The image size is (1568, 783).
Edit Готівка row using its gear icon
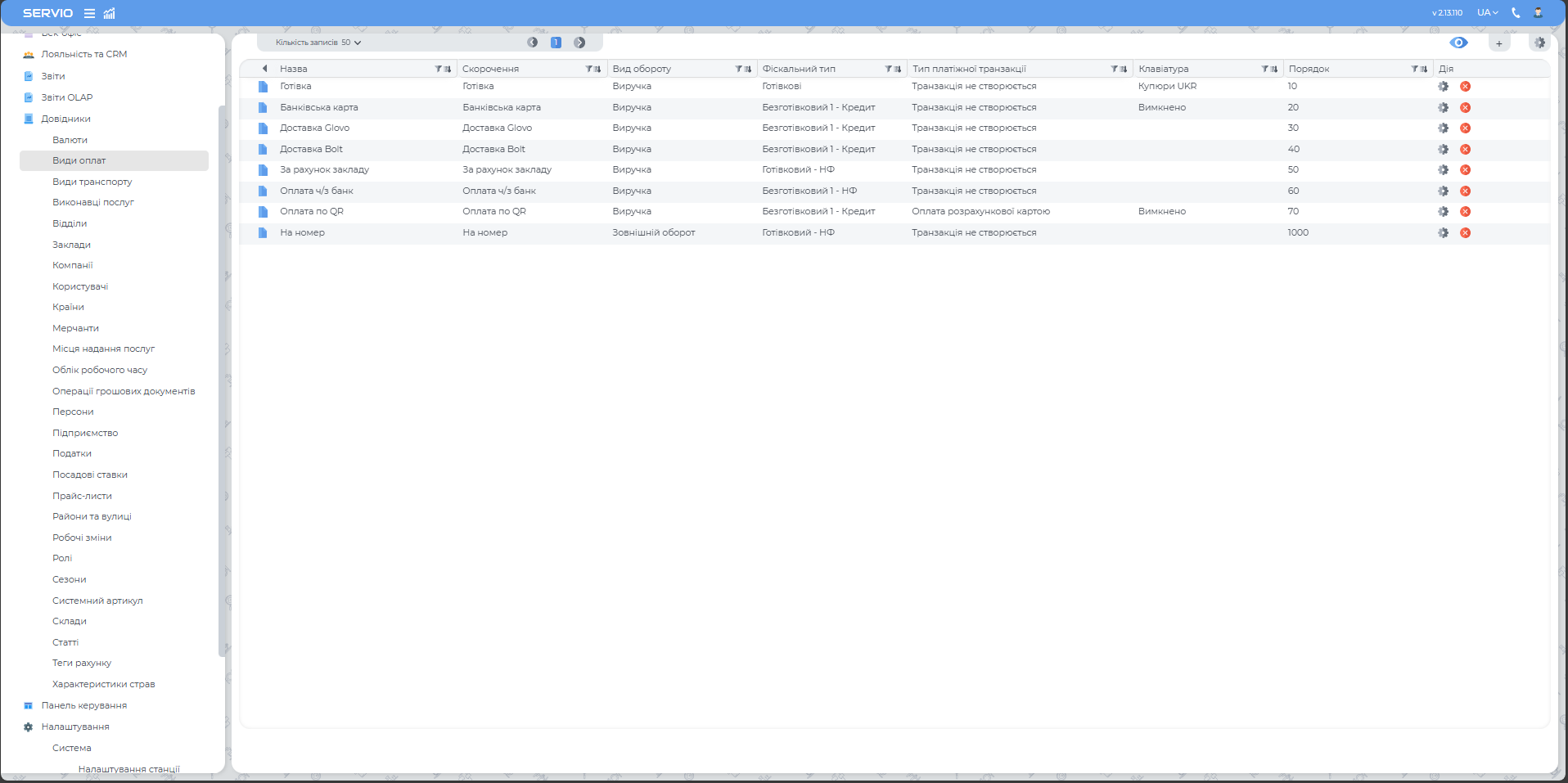point(1443,87)
